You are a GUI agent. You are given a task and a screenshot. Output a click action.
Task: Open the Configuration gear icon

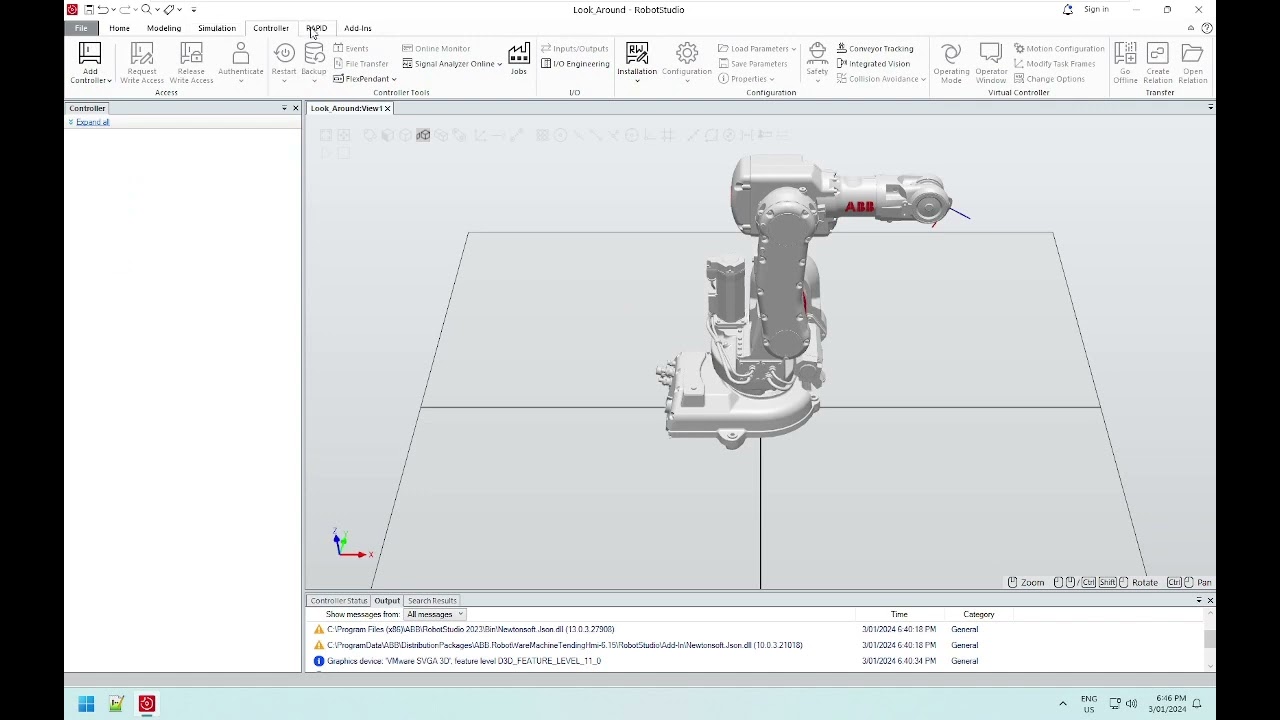coord(687,54)
